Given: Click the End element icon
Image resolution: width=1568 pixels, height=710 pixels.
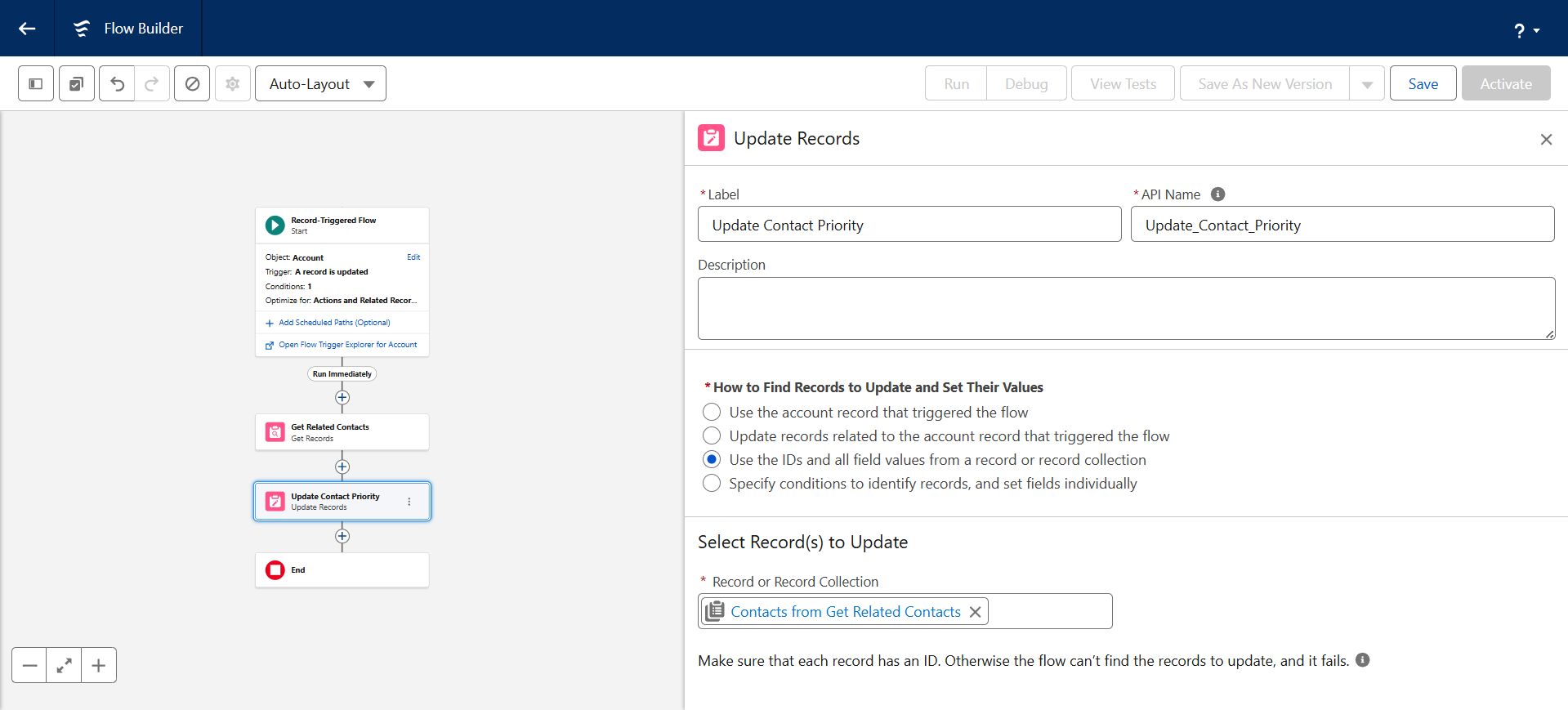Looking at the screenshot, I should click(x=275, y=570).
